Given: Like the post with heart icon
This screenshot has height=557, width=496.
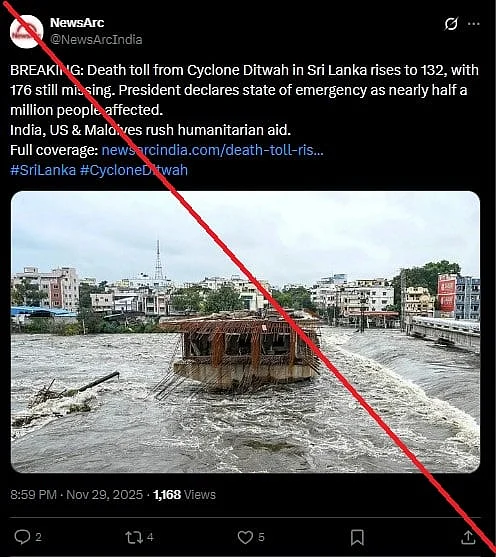Looking at the screenshot, I should click(x=245, y=537).
